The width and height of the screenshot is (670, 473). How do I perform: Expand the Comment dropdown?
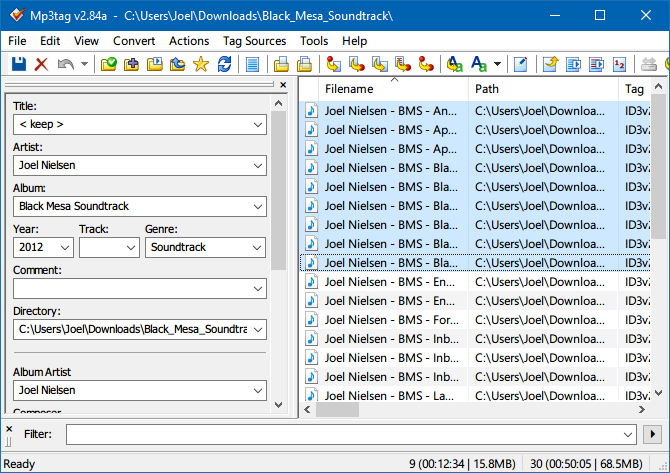coord(258,289)
